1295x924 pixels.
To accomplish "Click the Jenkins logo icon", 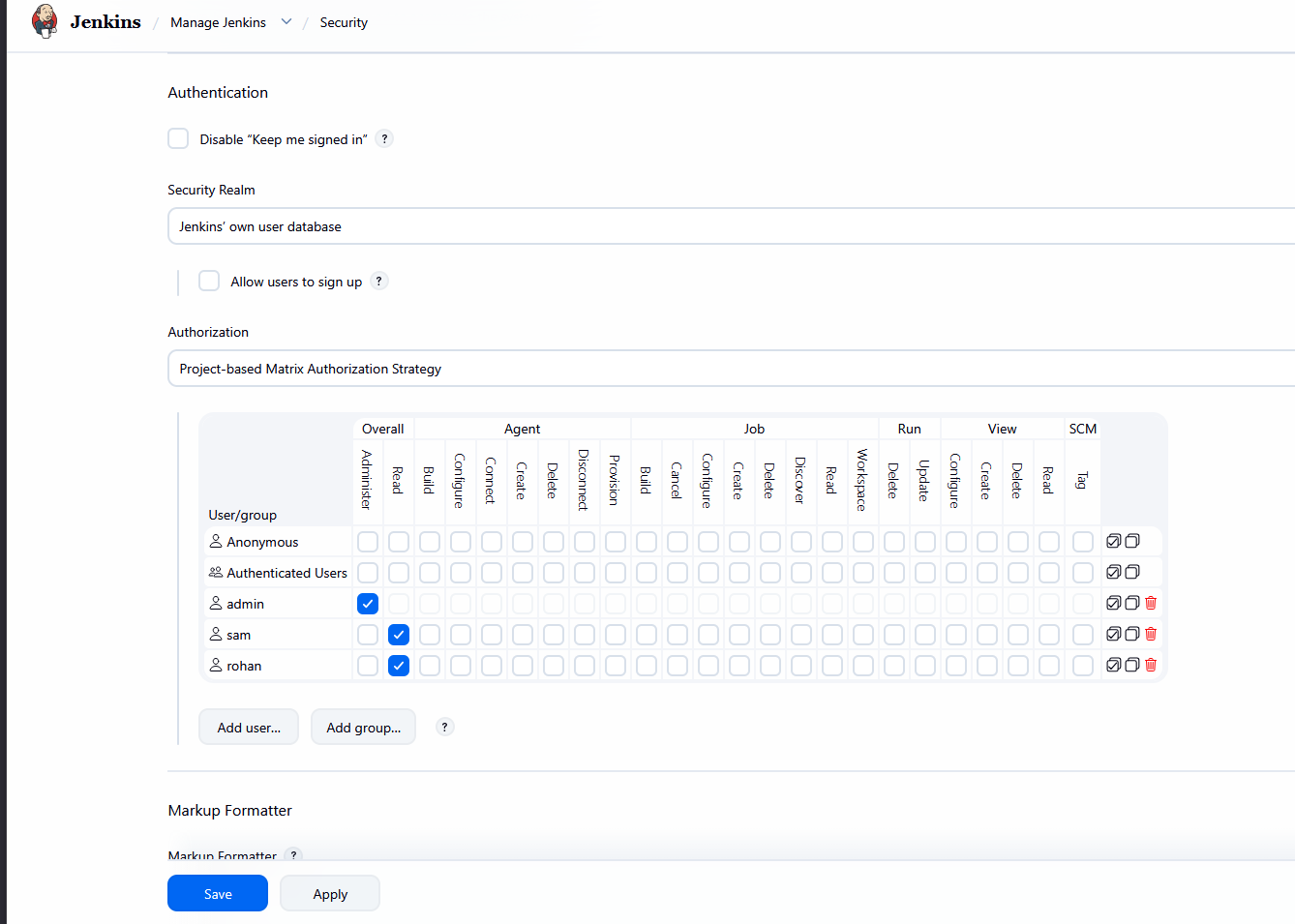I will (45, 21).
